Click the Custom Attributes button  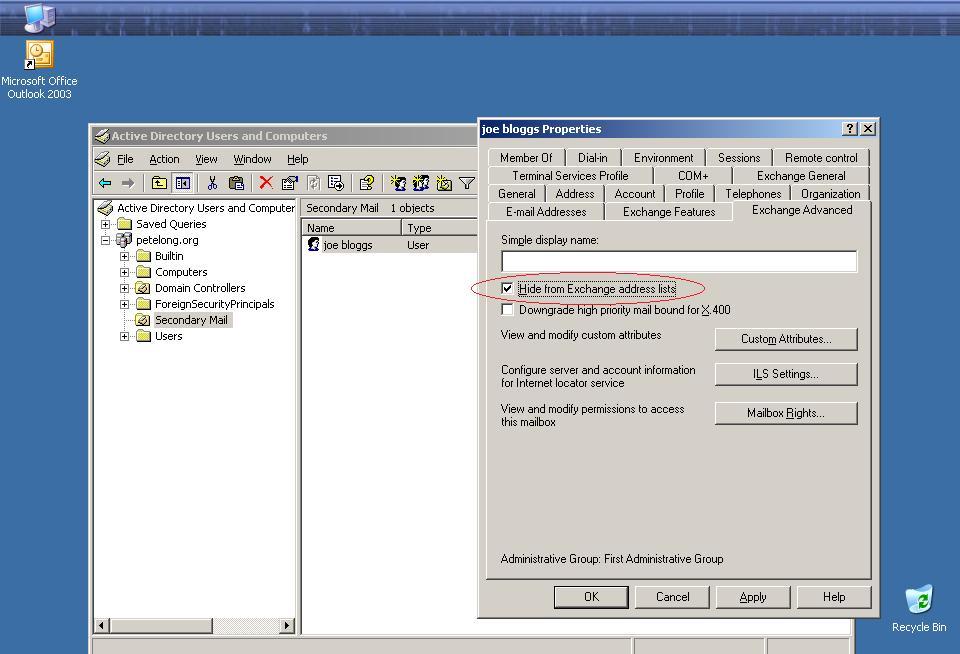tap(786, 339)
